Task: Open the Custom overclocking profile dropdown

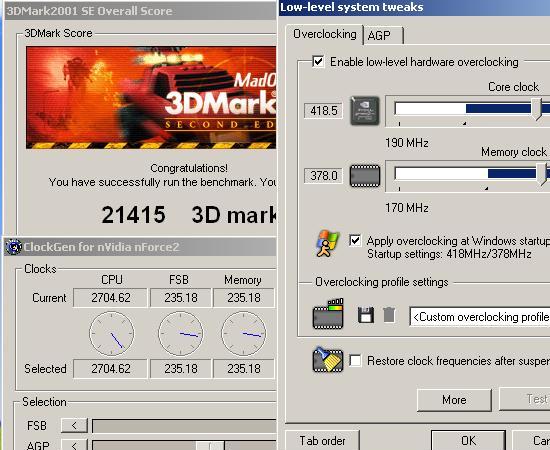Action: pyautogui.click(x=479, y=317)
